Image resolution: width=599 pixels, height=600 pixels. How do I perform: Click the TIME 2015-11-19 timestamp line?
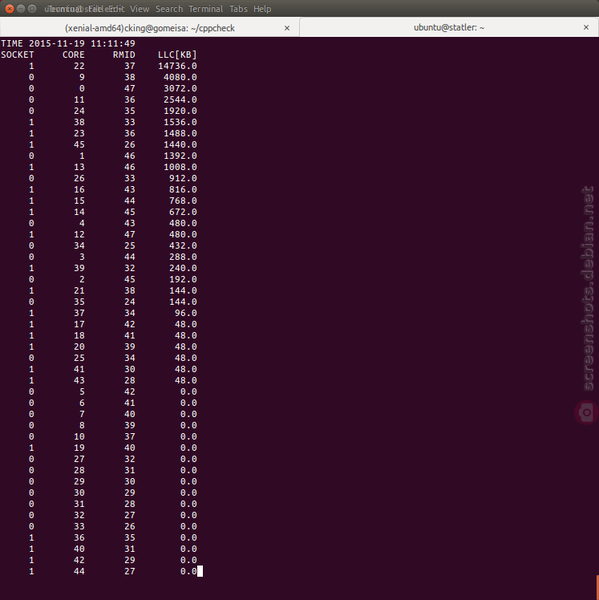pos(68,43)
